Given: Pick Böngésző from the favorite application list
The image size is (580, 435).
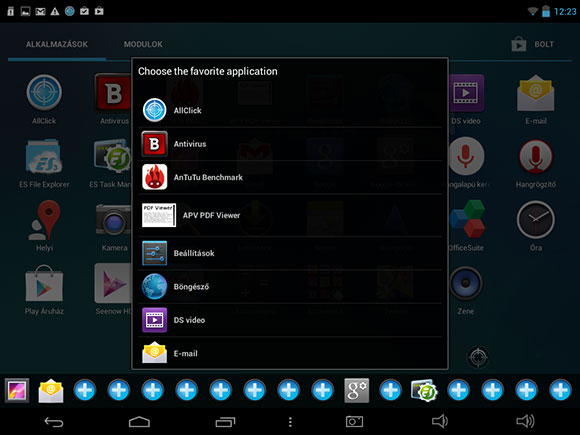Looking at the screenshot, I should (290, 287).
